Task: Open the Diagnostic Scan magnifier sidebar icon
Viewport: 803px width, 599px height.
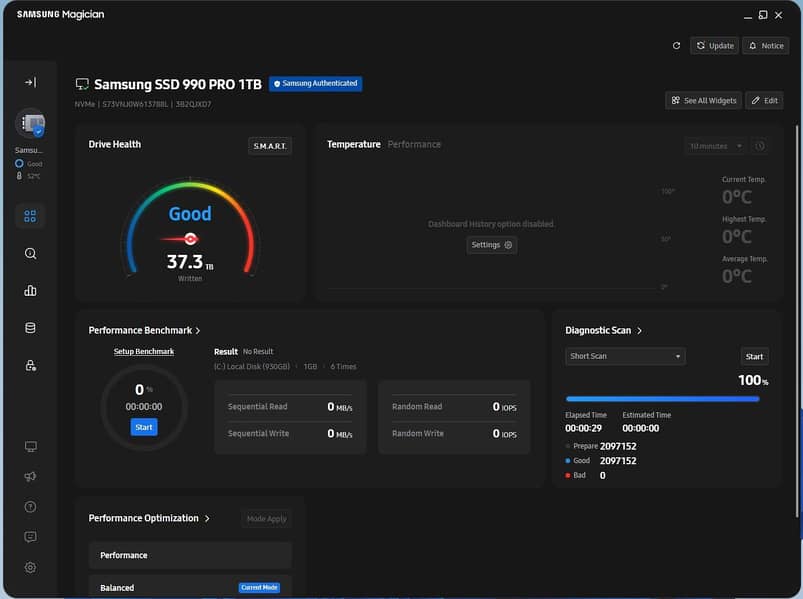Action: tap(30, 253)
